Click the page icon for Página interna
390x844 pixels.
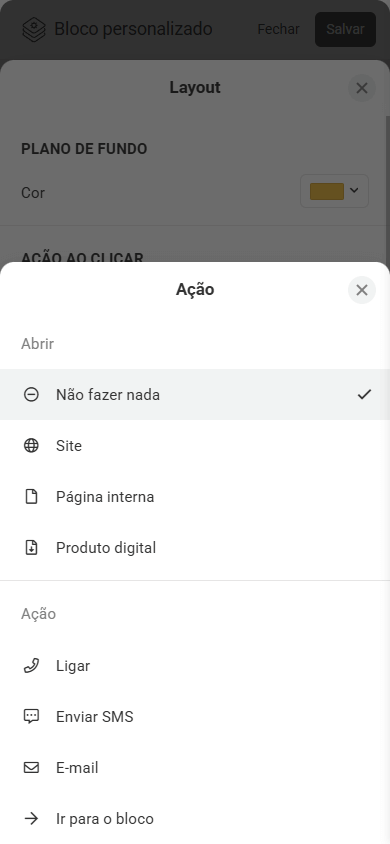tap(31, 496)
